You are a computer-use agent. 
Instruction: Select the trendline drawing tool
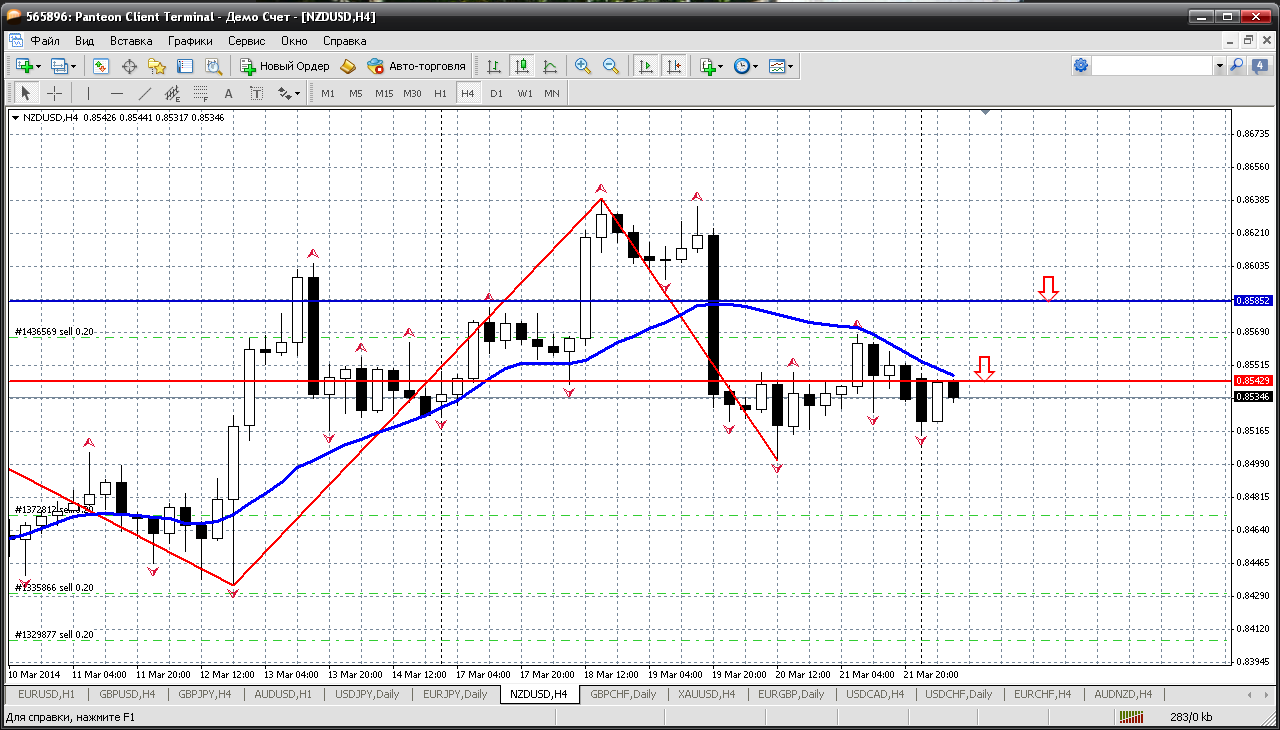click(145, 93)
